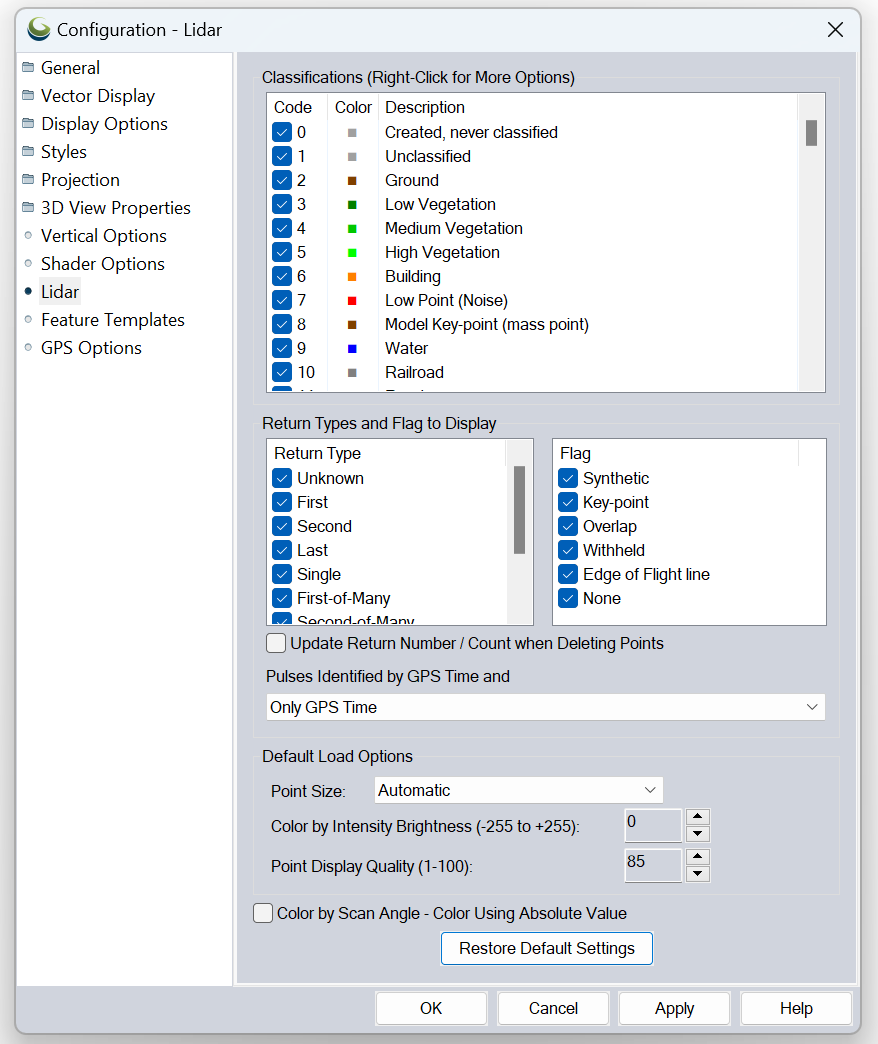Toggle Color by Scan Angle absolute value
Screen dimensions: 878x1044
[x=263, y=913]
